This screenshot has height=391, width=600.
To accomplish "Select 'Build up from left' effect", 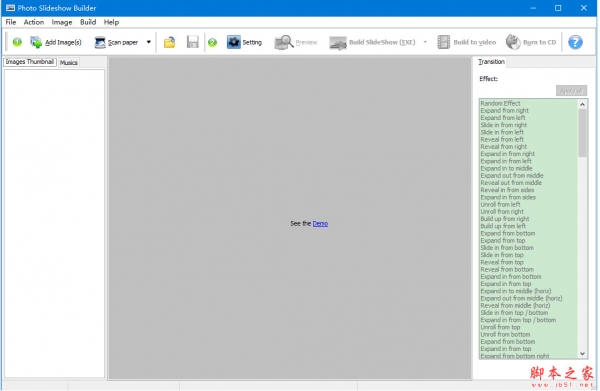I will tap(503, 226).
